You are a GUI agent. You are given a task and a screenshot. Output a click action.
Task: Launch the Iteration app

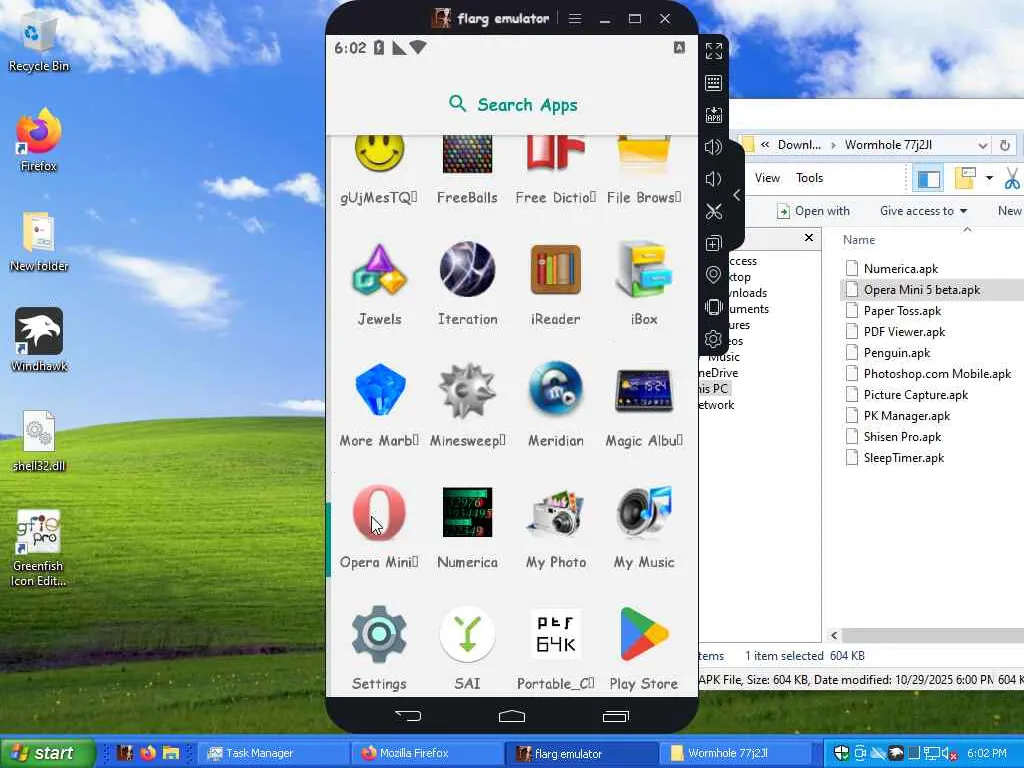tap(468, 285)
